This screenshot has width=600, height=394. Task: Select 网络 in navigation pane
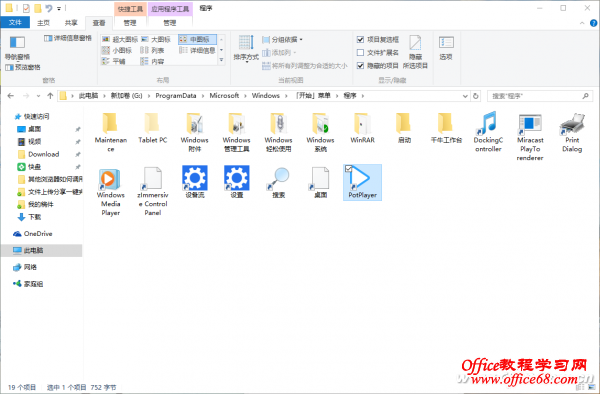[25, 267]
